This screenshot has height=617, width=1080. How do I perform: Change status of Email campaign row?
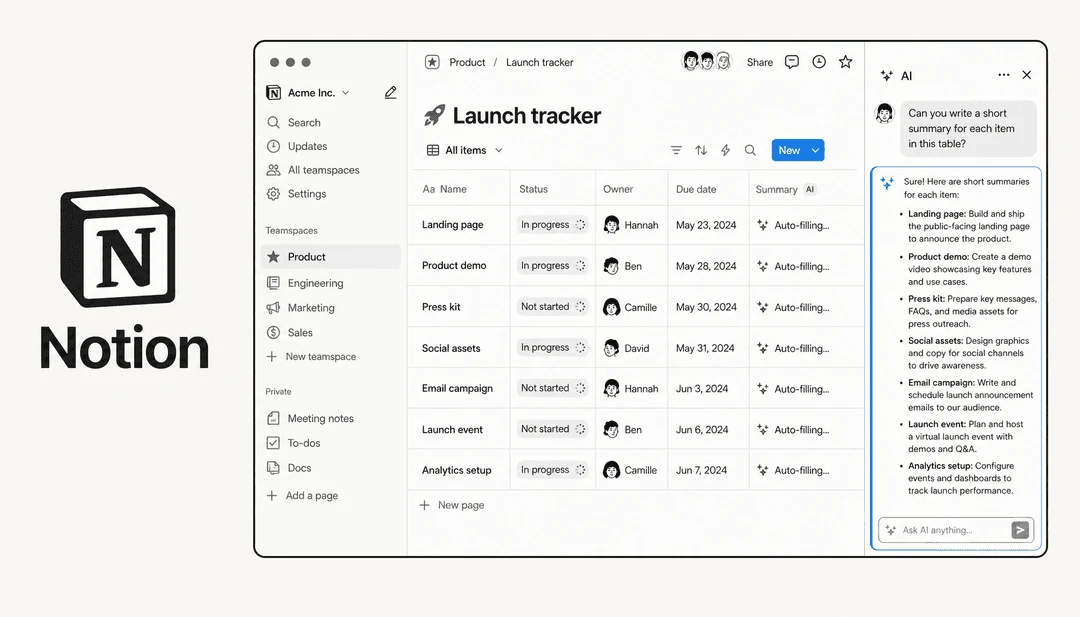click(x=552, y=388)
